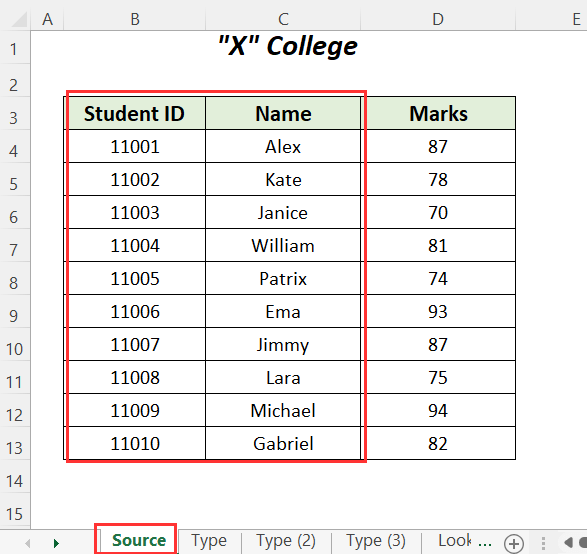Select the name cell Alex
The width and height of the screenshot is (587, 554).
[283, 146]
